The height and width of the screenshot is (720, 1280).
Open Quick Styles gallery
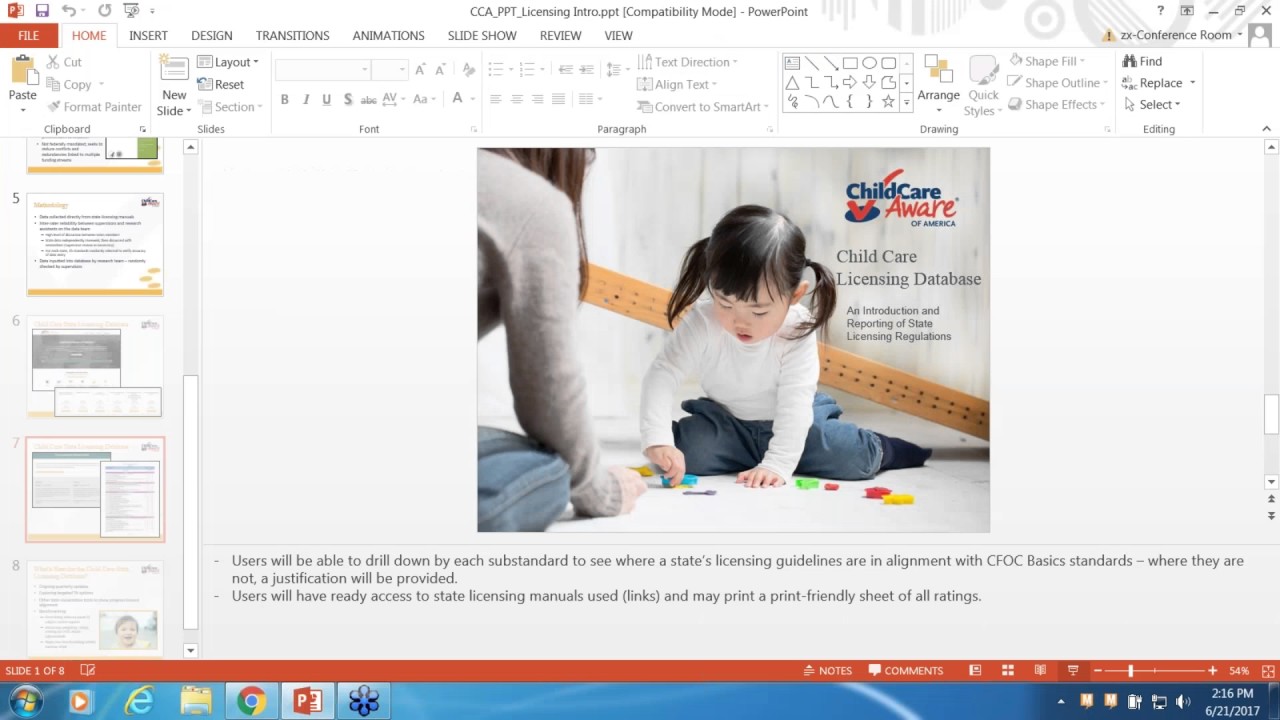(983, 86)
